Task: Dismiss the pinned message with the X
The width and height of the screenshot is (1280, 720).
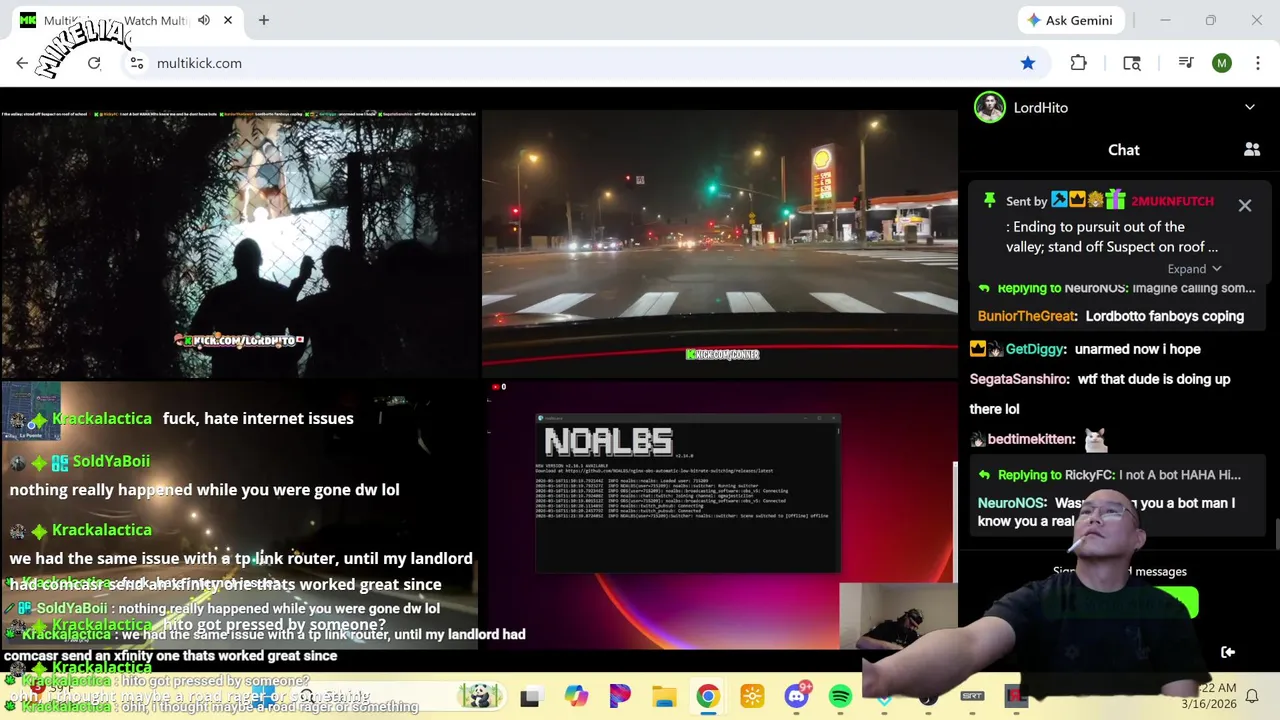Action: pyautogui.click(x=1245, y=205)
